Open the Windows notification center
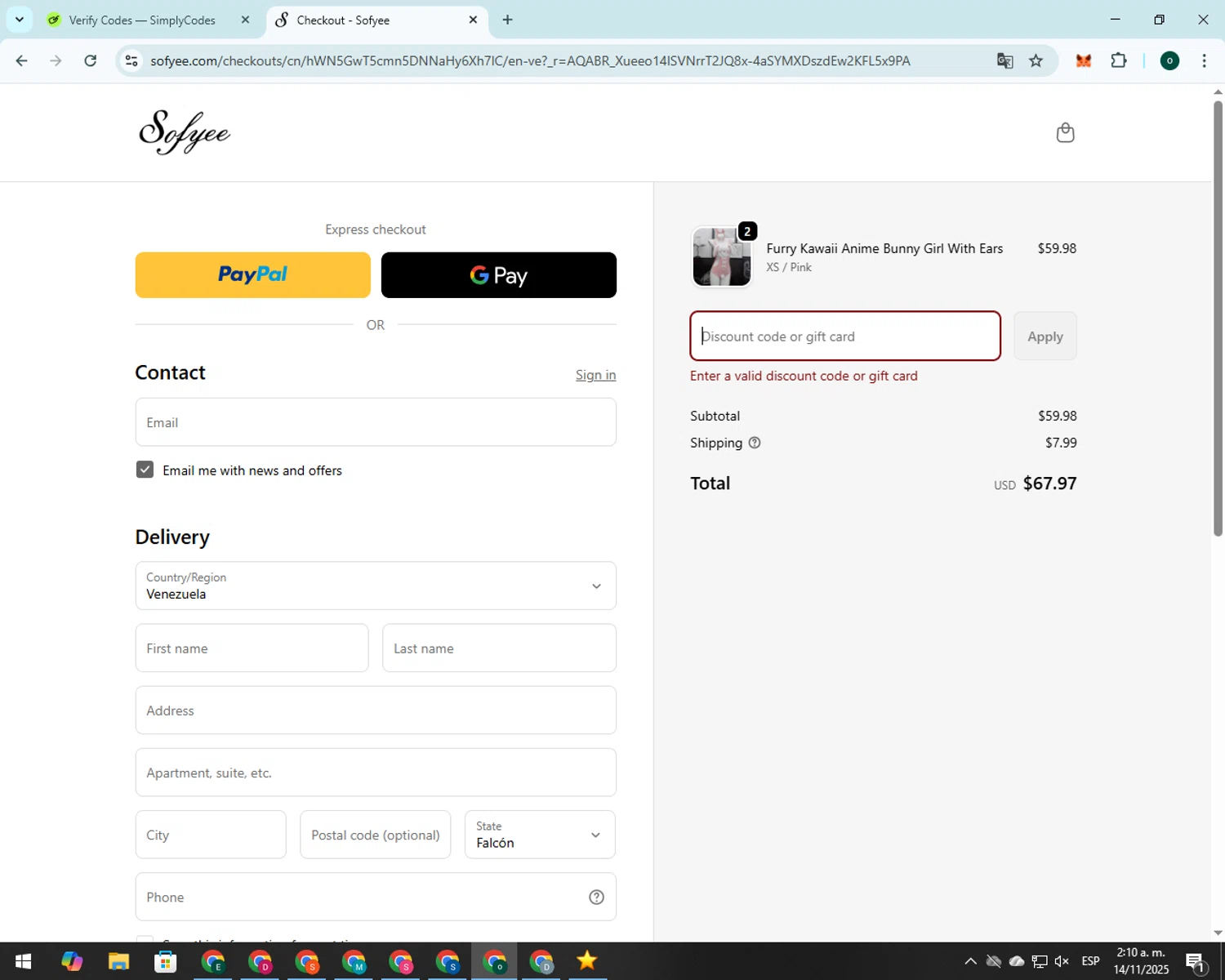The width and height of the screenshot is (1225, 980). tap(1196, 961)
